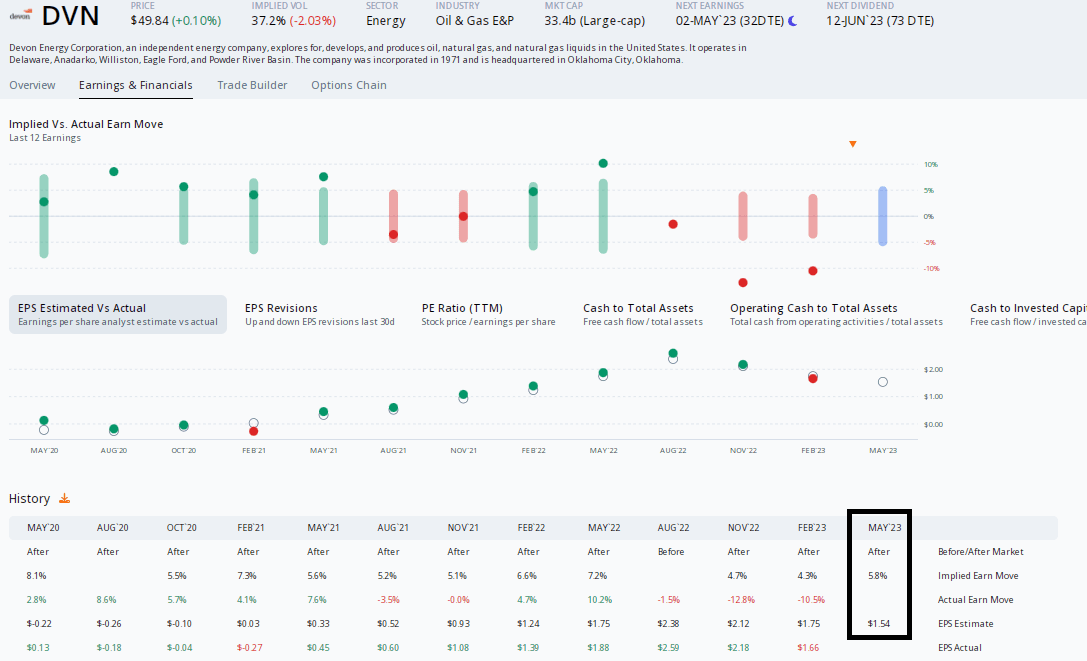Screen dimensions: 1087x661
Task: Click the 'Actual Earn Move' row label
Action: 975,600
